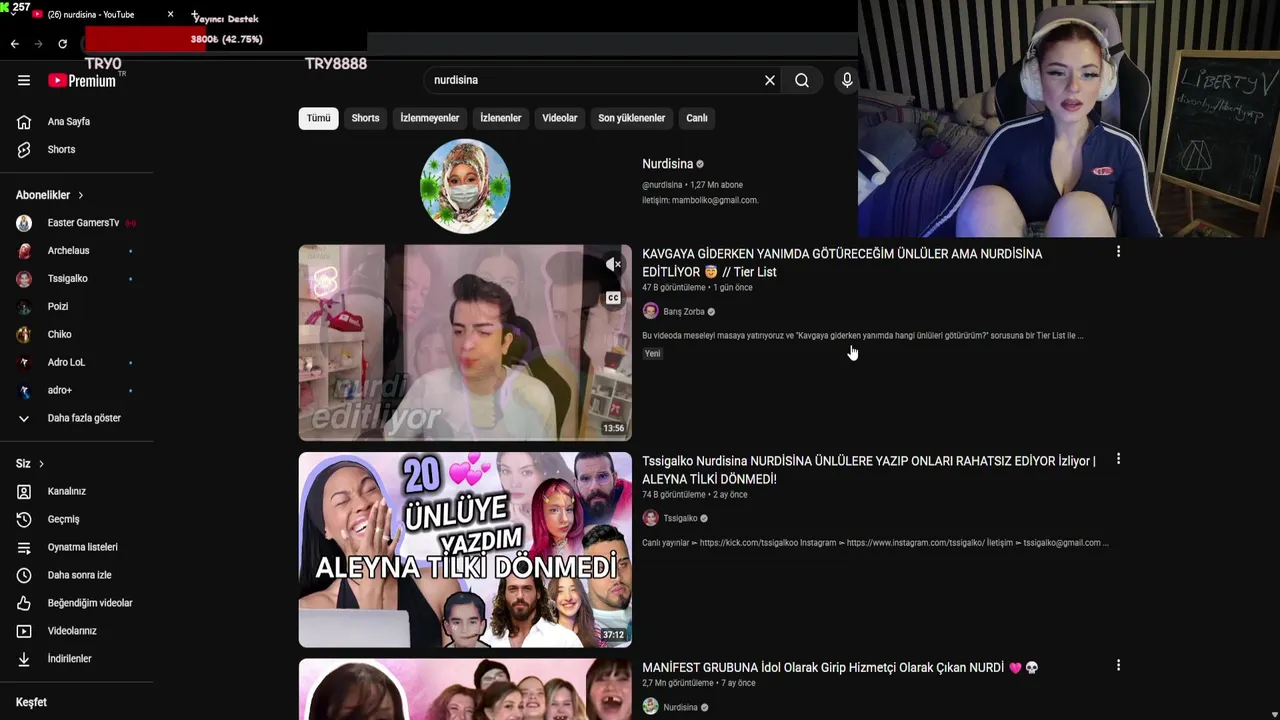Screen dimensions: 1280x720
Task: Select the Tümü filter chip
Action: coord(318,118)
